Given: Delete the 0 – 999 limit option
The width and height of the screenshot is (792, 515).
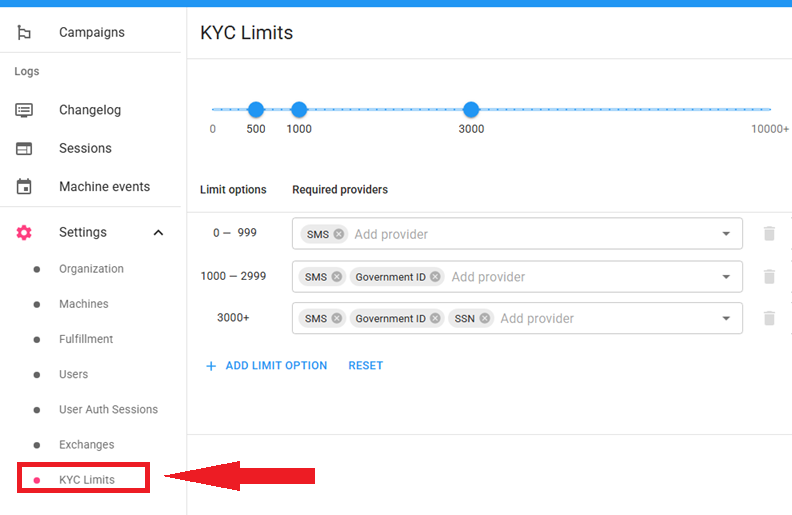Looking at the screenshot, I should 769,234.
